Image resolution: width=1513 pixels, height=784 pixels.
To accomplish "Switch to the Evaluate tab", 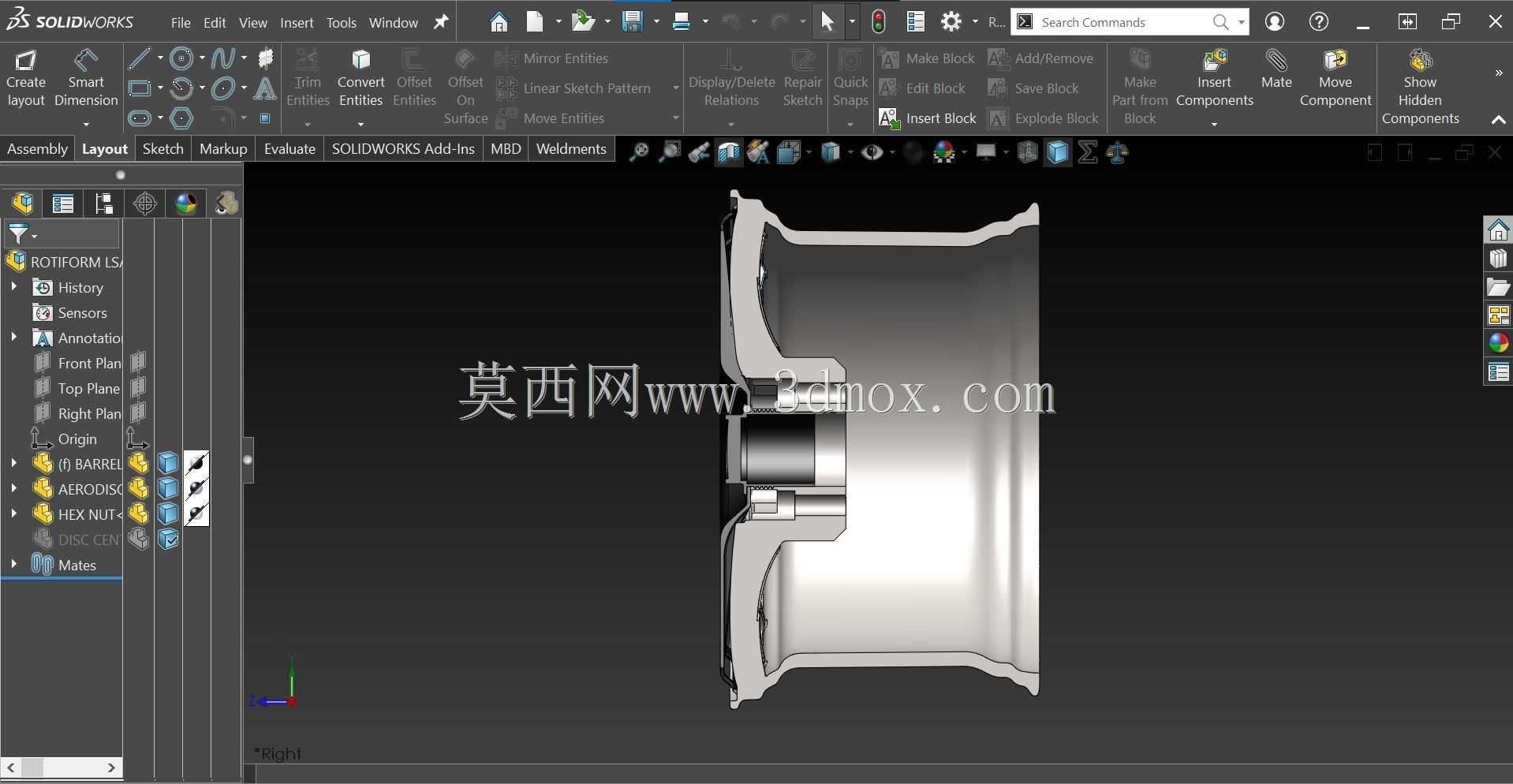I will [290, 149].
